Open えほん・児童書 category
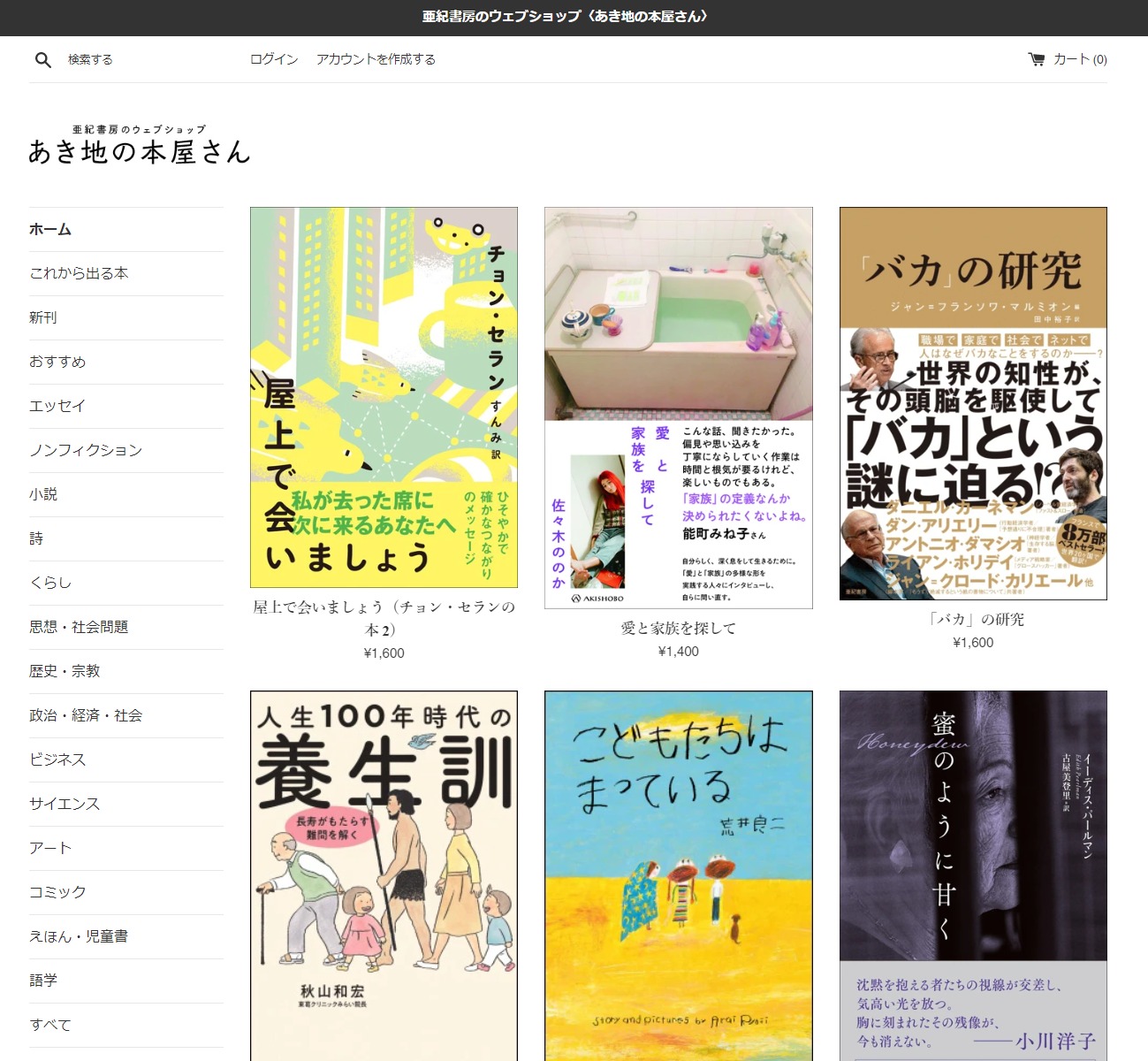This screenshot has width=1148, height=1061. 79,936
